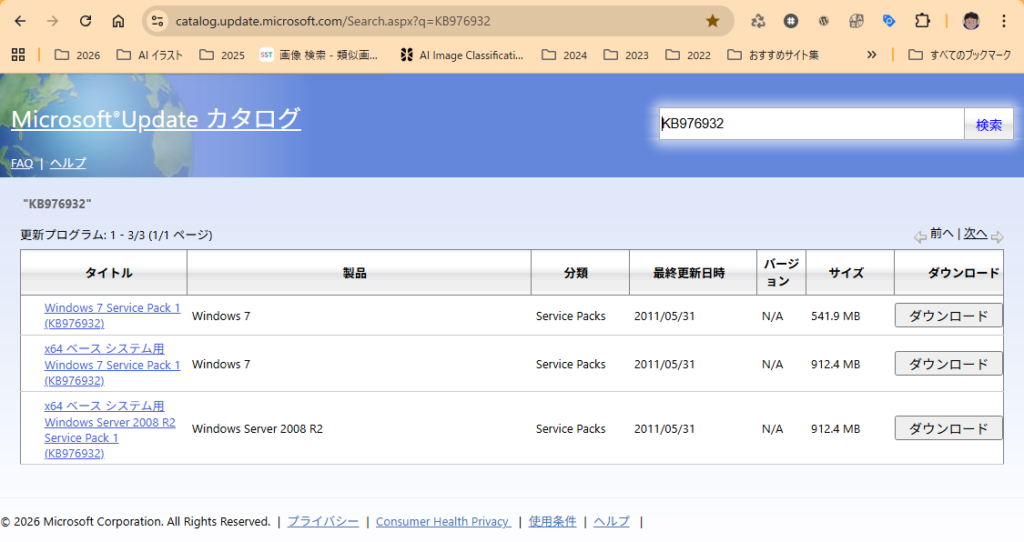1024x542 pixels.
Task: Expand the hidden bookmarks overflow chevron
Action: tap(871, 55)
